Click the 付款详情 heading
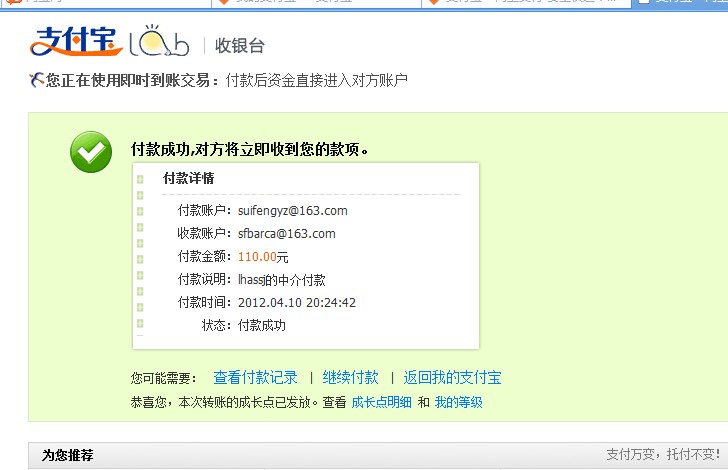Image resolution: width=728 pixels, height=470 pixels. pos(188,178)
